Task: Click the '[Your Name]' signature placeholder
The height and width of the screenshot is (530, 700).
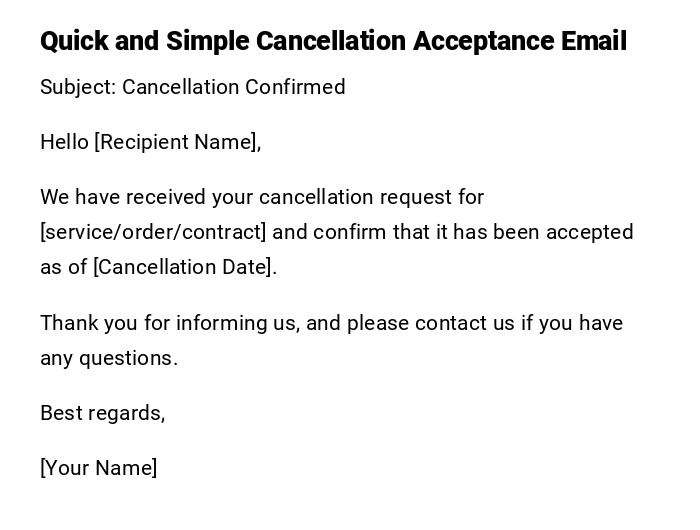Action: click(99, 468)
